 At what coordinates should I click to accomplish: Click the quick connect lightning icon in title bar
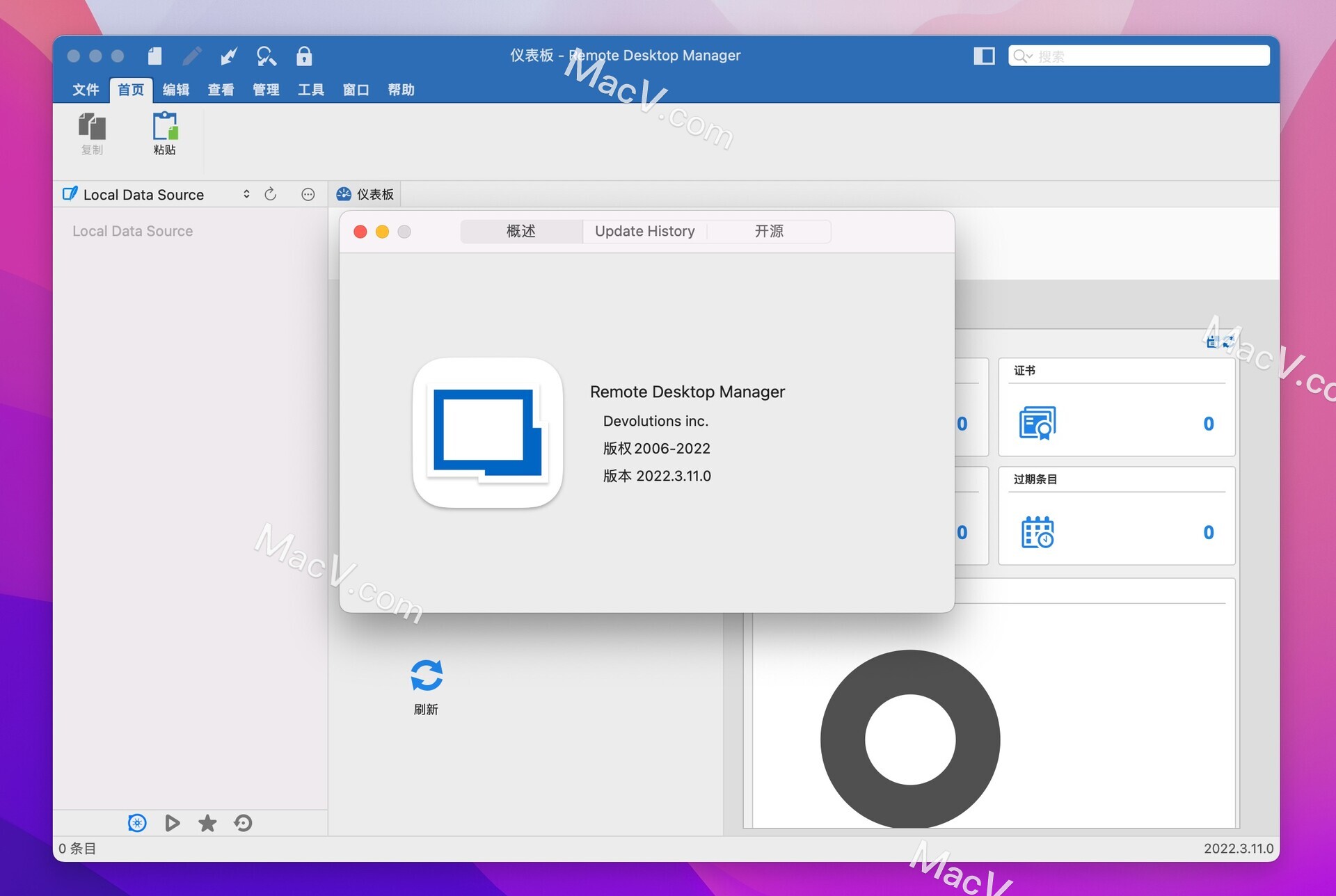pyautogui.click(x=230, y=56)
